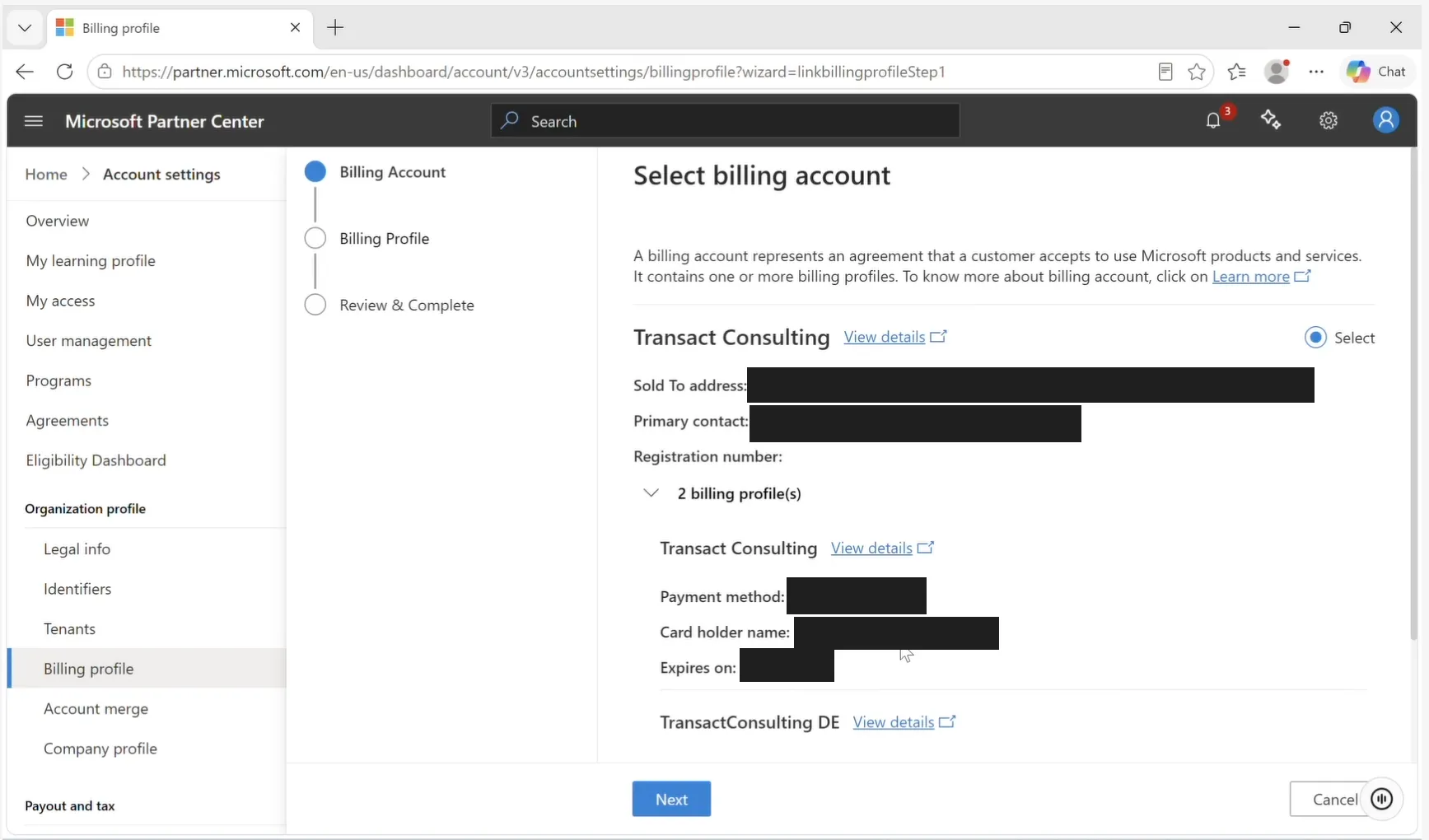
Task: Open the settings gear in Partner Center header
Action: pos(1329,121)
